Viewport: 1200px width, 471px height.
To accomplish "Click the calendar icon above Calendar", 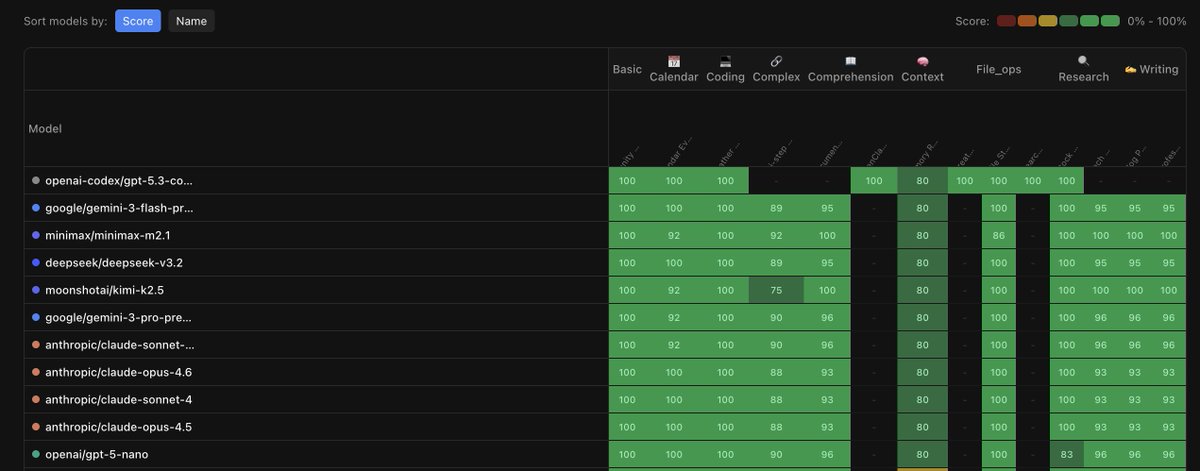I will (x=674, y=62).
